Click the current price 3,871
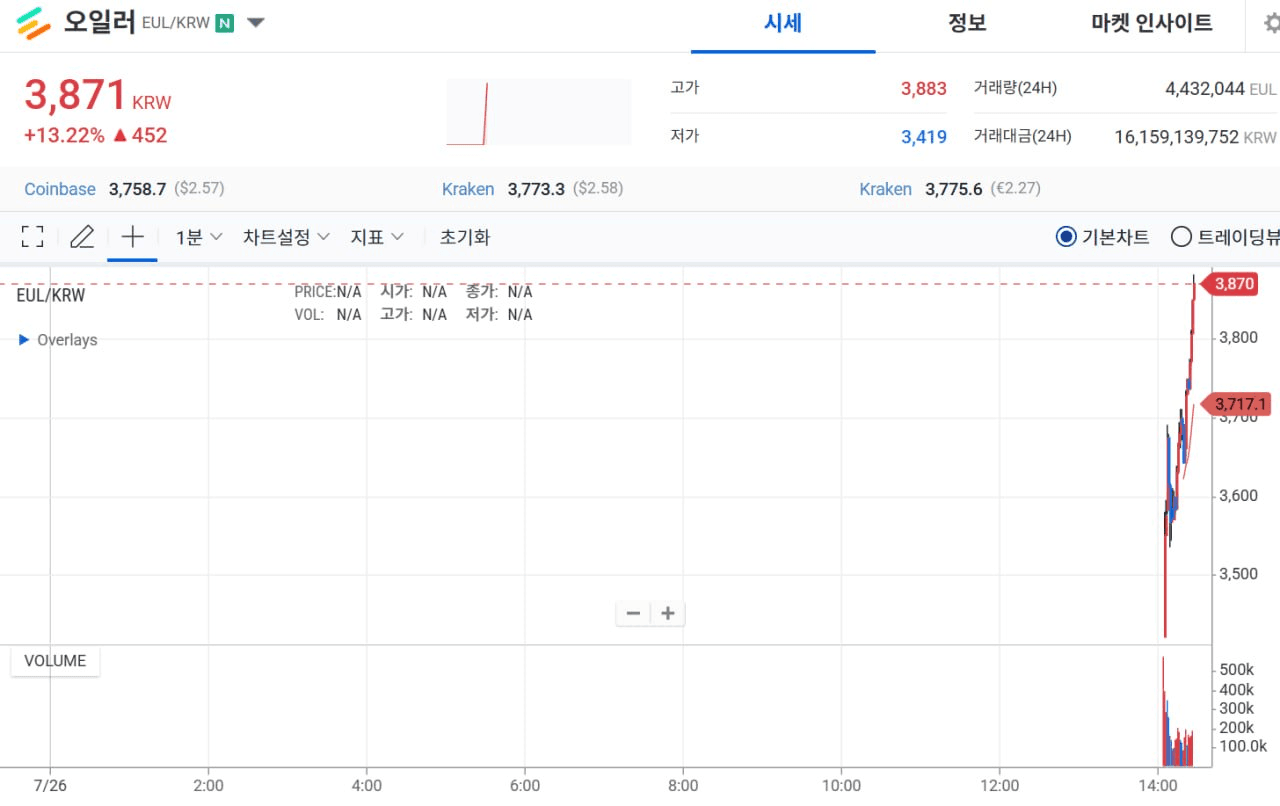Screen dimensions: 1280x806 click(x=76, y=96)
